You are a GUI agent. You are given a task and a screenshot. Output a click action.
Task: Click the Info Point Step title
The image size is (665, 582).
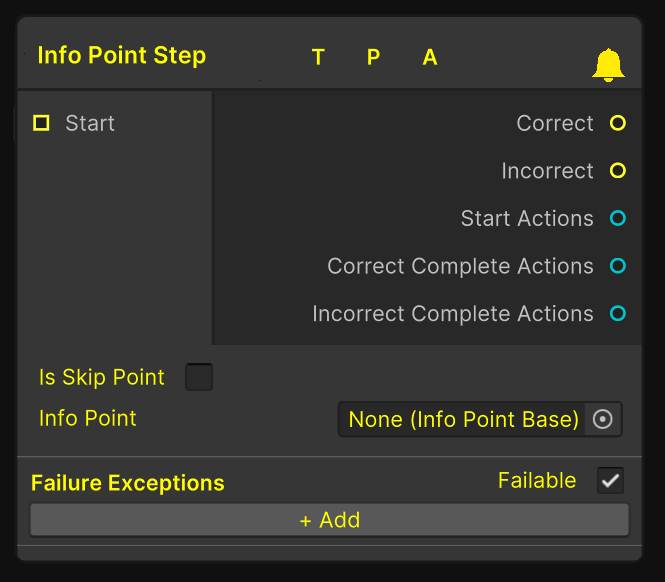(121, 55)
